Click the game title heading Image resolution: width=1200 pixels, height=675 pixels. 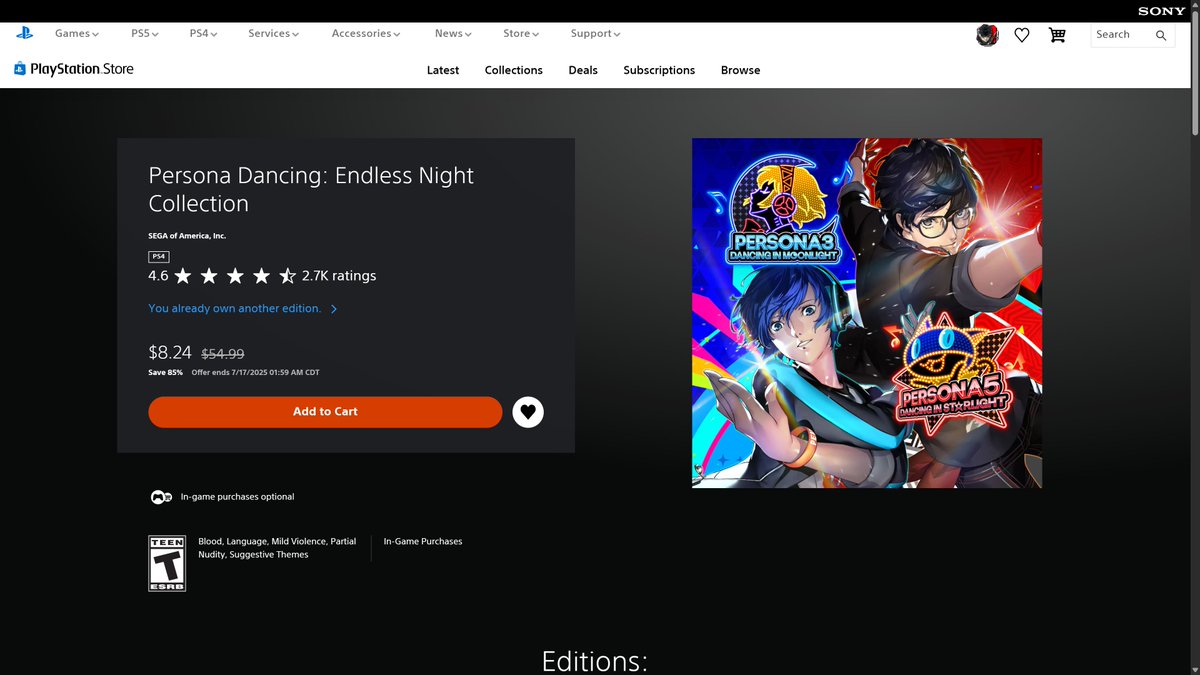pos(311,189)
